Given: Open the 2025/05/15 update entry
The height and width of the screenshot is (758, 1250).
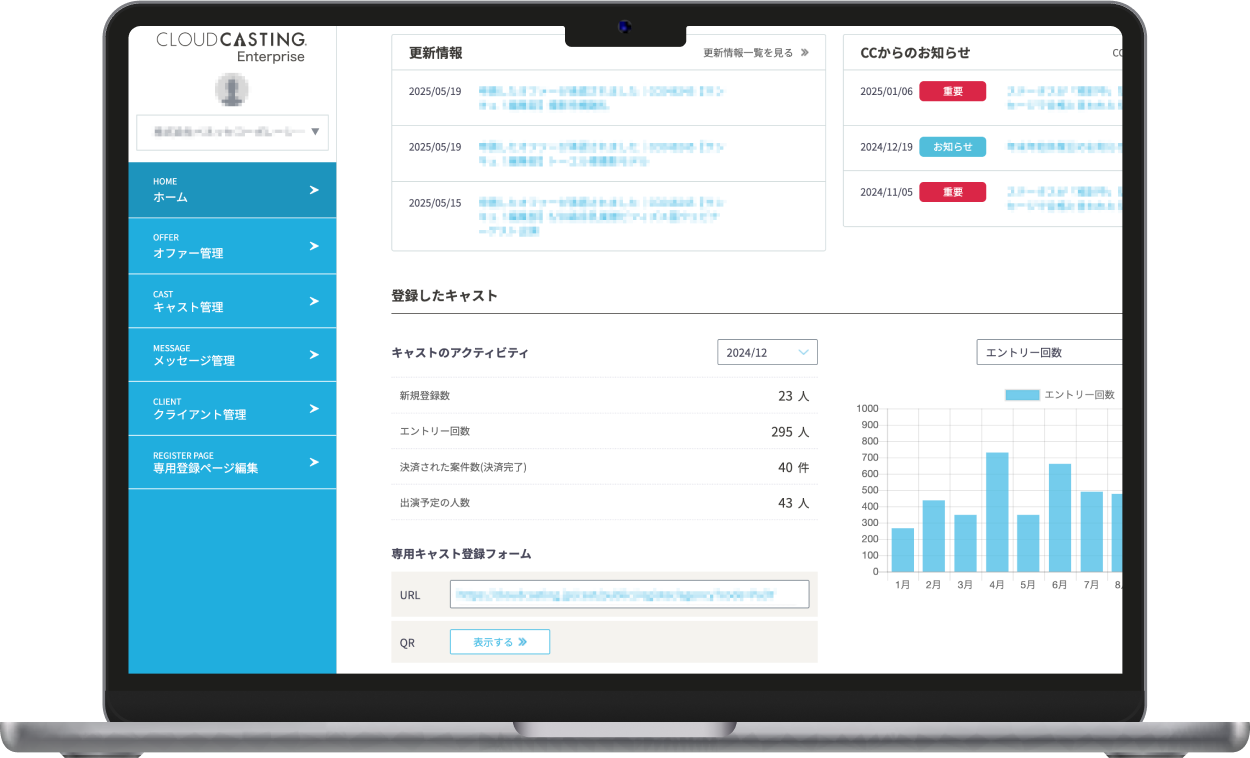Looking at the screenshot, I should [x=602, y=216].
